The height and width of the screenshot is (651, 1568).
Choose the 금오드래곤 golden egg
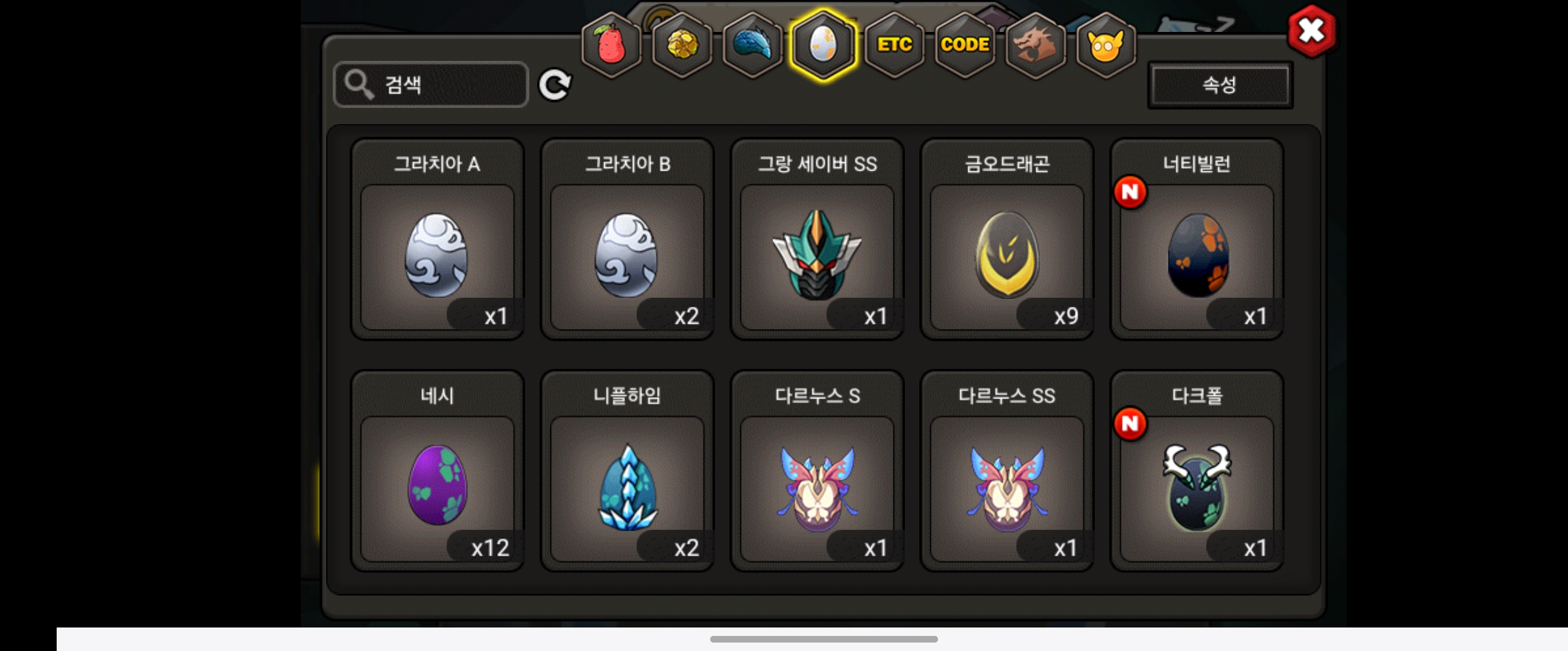(x=1007, y=239)
